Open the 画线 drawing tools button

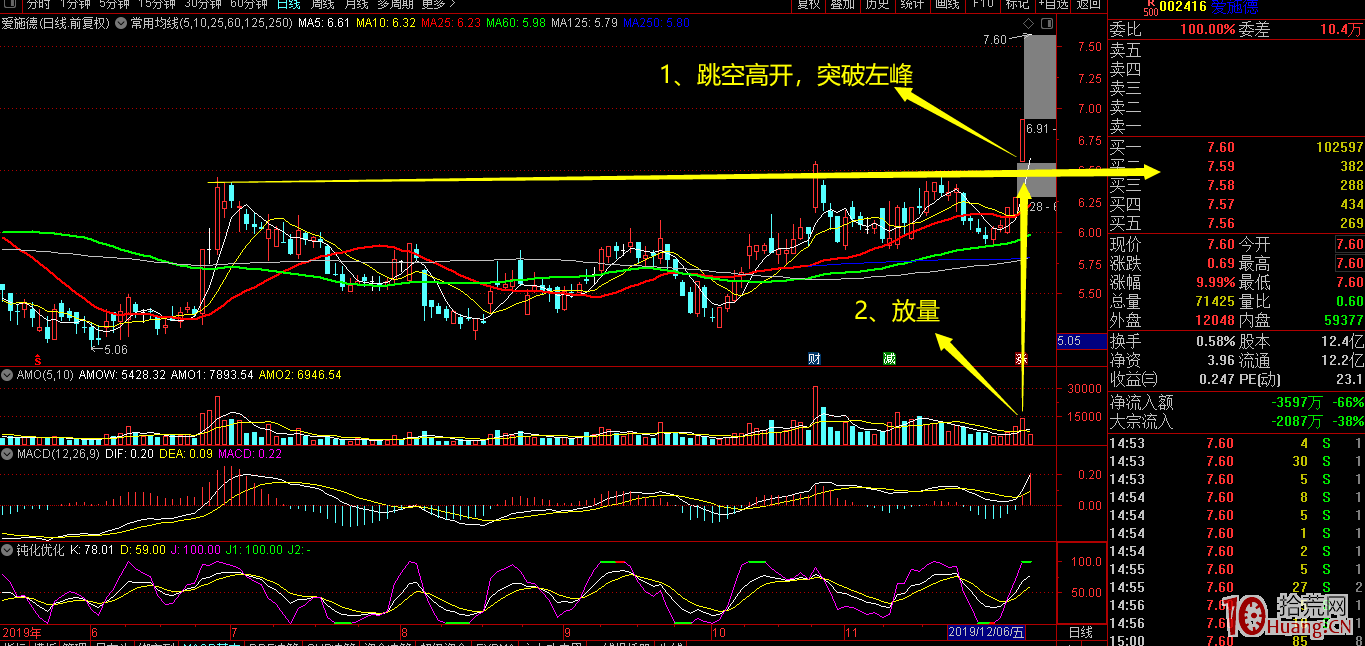(x=946, y=5)
